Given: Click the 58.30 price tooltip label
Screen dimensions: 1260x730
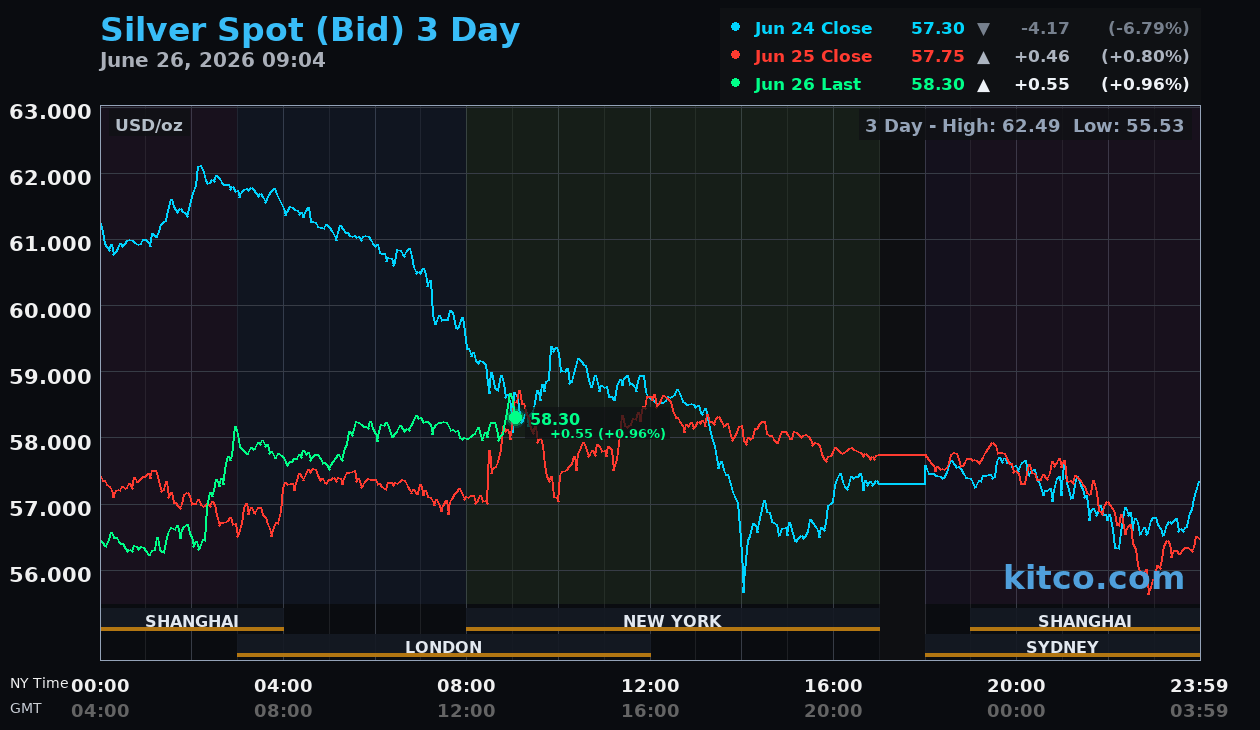Looking at the screenshot, I should (x=555, y=419).
